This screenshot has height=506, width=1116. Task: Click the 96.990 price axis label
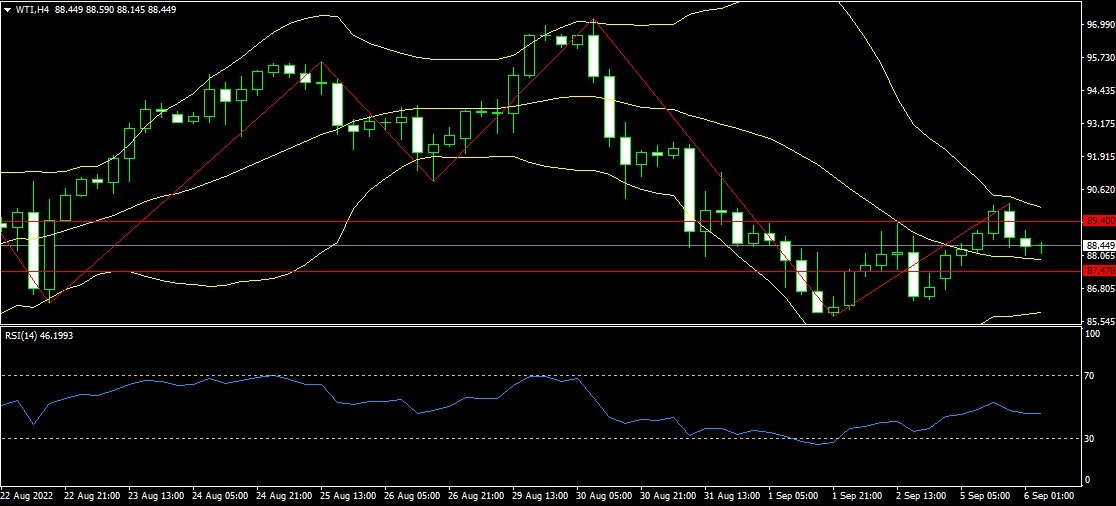pos(1100,24)
